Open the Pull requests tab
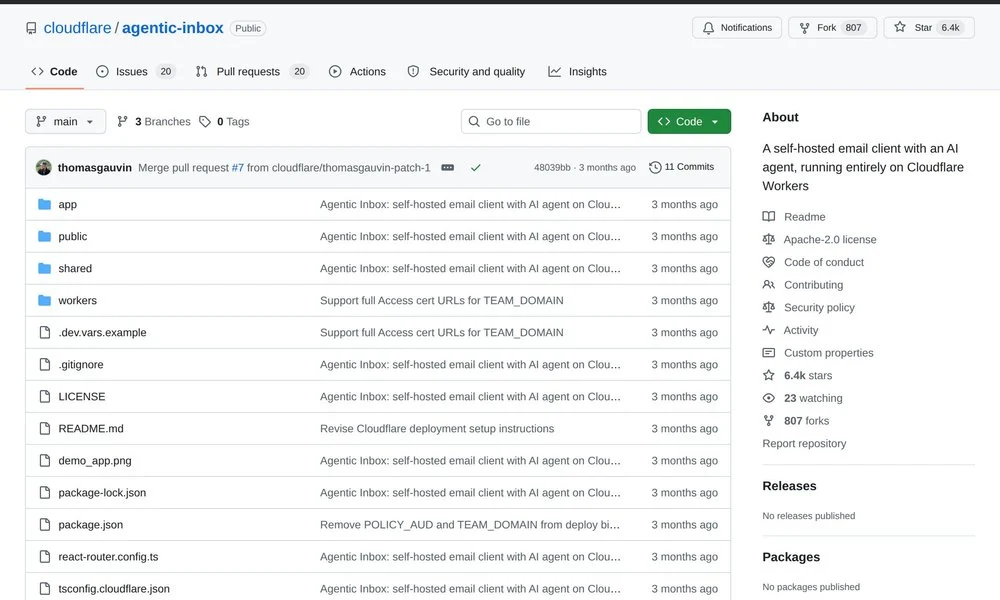 point(252,71)
